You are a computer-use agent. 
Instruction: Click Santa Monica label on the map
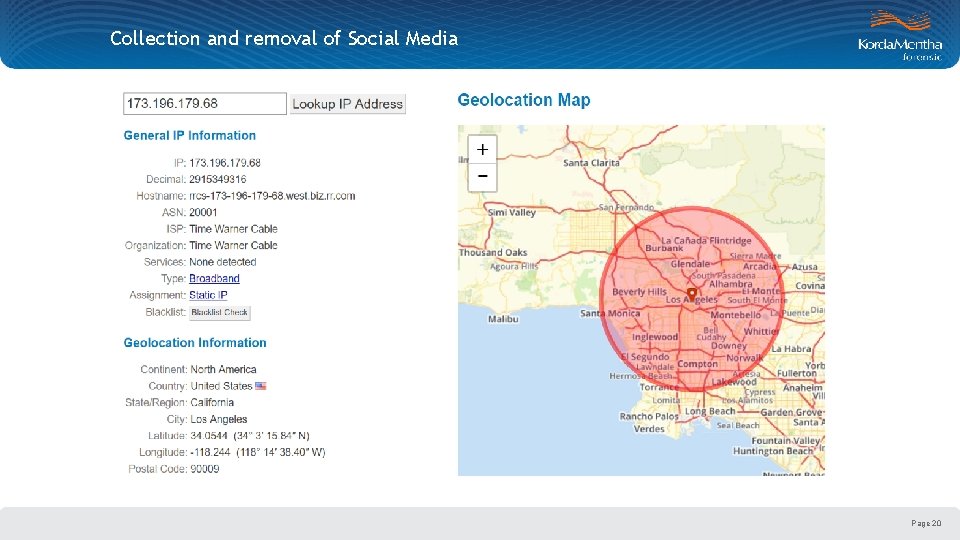point(610,313)
